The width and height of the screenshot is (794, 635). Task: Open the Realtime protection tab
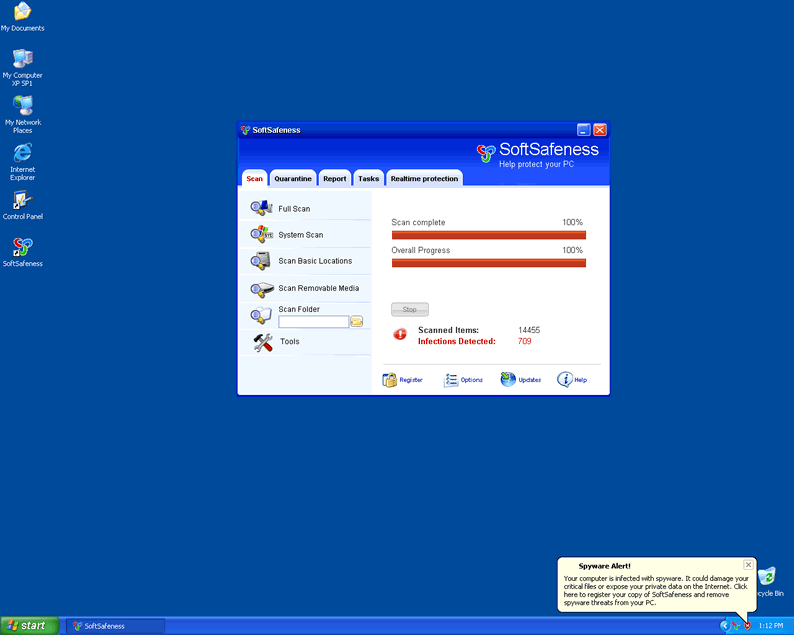(x=424, y=179)
